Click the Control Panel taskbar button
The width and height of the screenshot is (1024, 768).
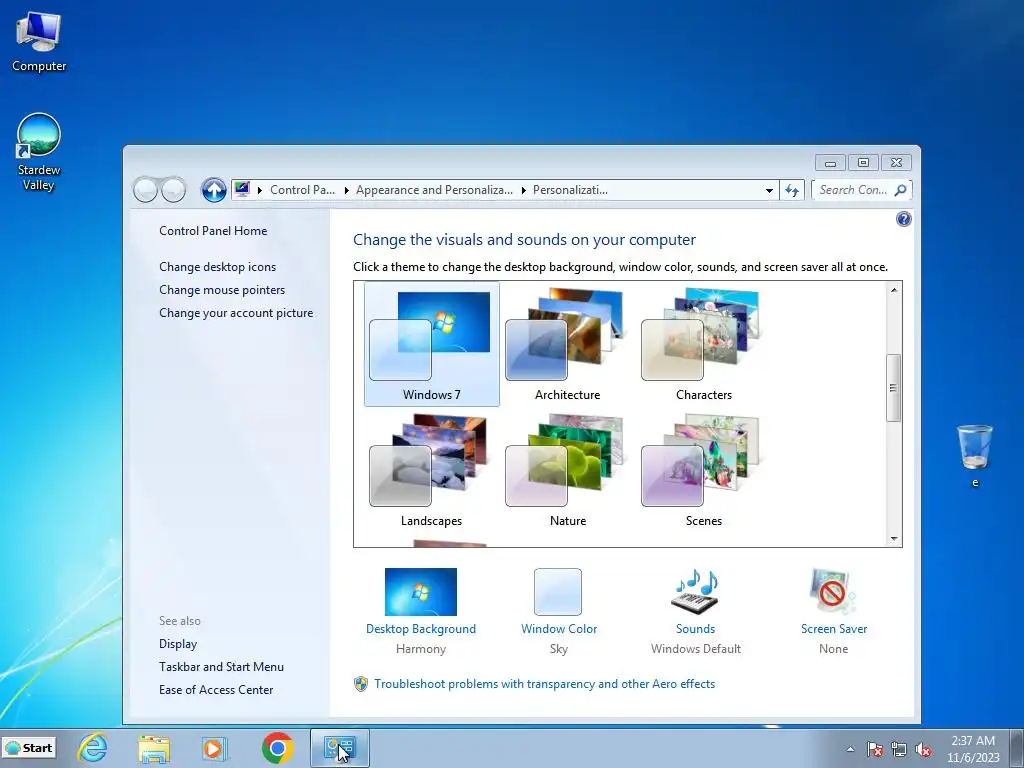point(340,748)
